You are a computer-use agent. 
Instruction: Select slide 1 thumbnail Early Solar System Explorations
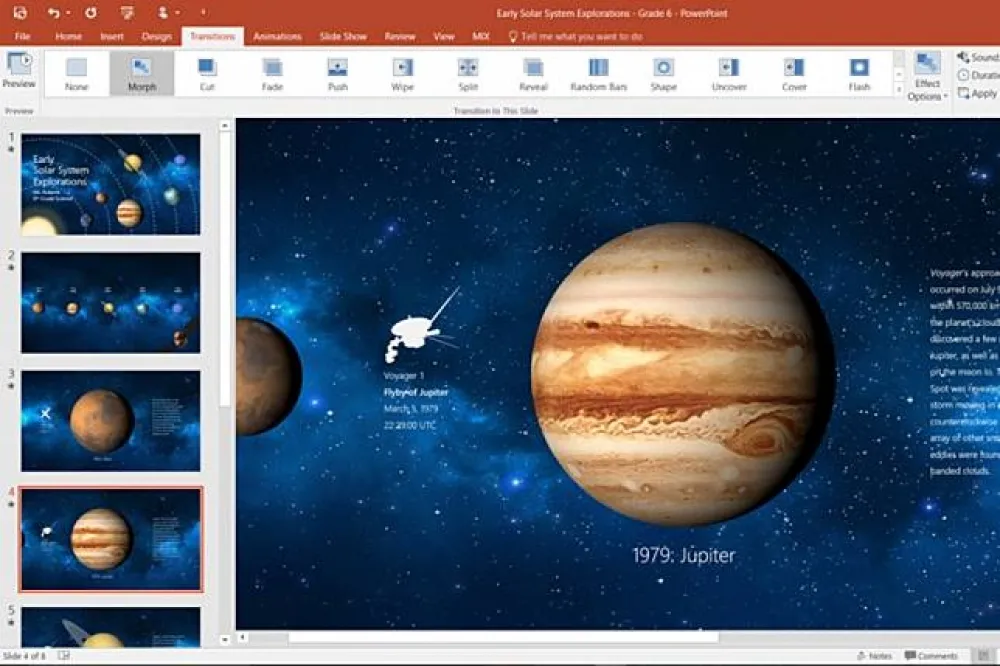[x=110, y=184]
